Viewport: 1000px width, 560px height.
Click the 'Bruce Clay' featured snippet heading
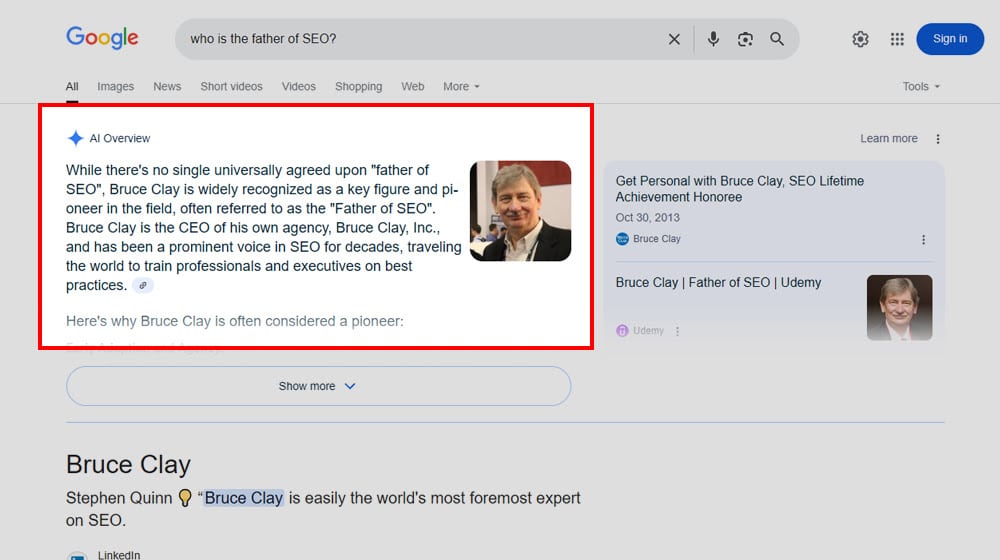point(128,464)
